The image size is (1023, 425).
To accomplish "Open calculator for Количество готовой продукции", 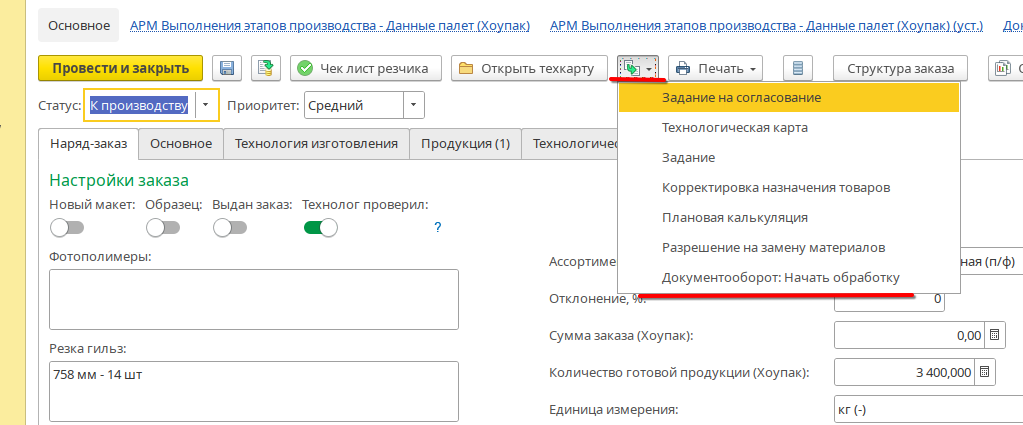I will coord(984,372).
